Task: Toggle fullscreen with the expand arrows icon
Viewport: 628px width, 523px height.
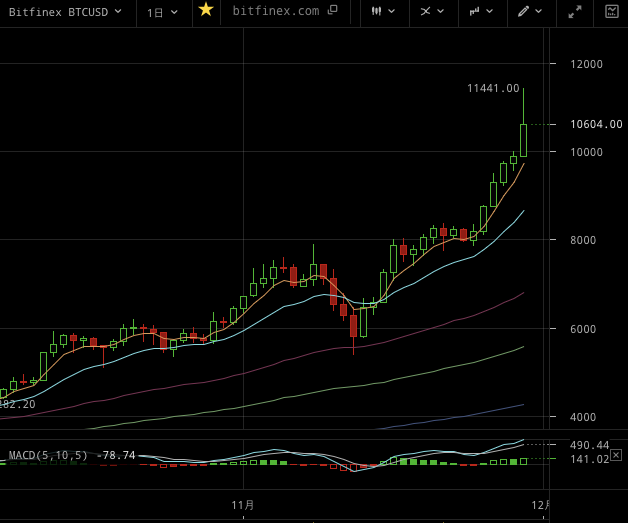Action: [575, 12]
